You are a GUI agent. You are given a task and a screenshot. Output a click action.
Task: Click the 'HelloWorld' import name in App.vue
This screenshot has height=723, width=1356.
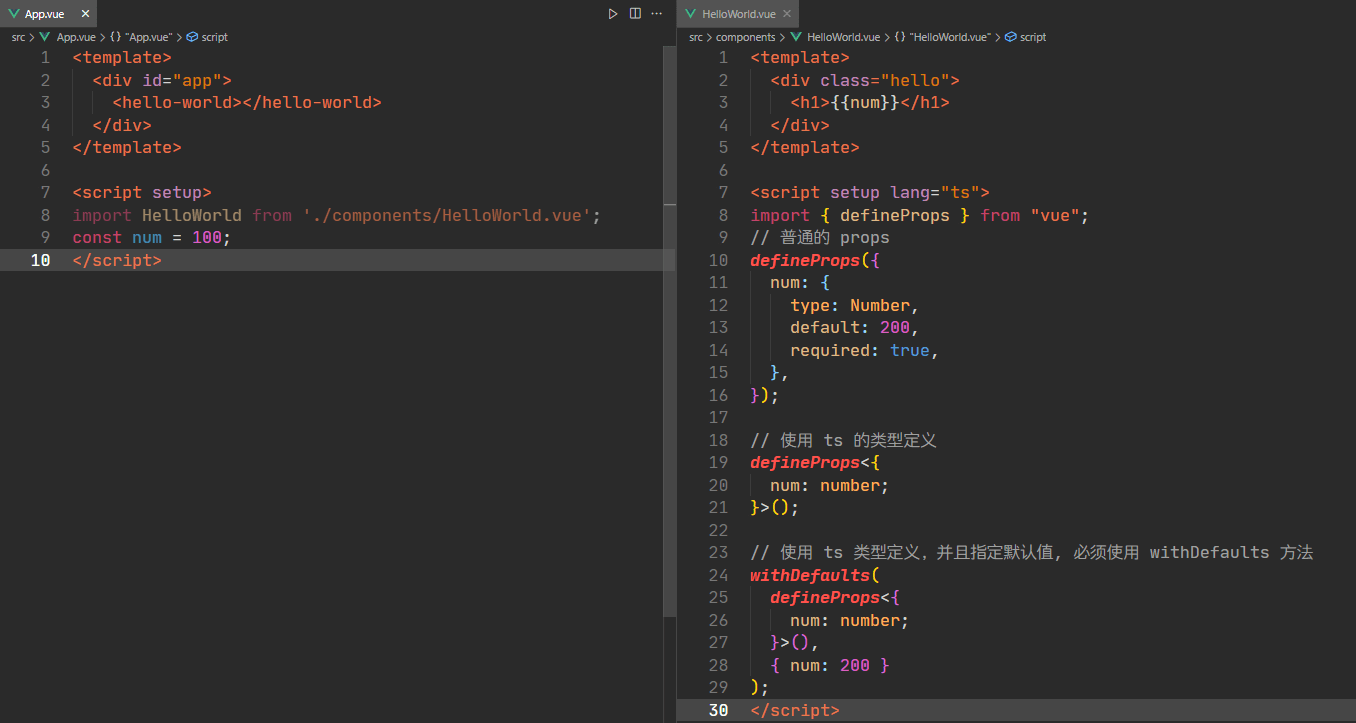tap(191, 215)
